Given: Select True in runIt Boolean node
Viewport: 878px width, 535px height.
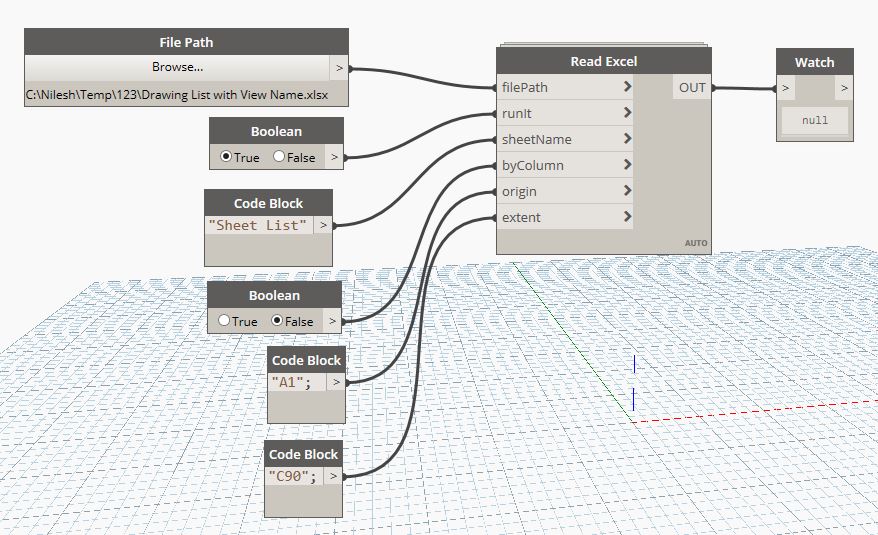Looking at the screenshot, I should (x=226, y=156).
